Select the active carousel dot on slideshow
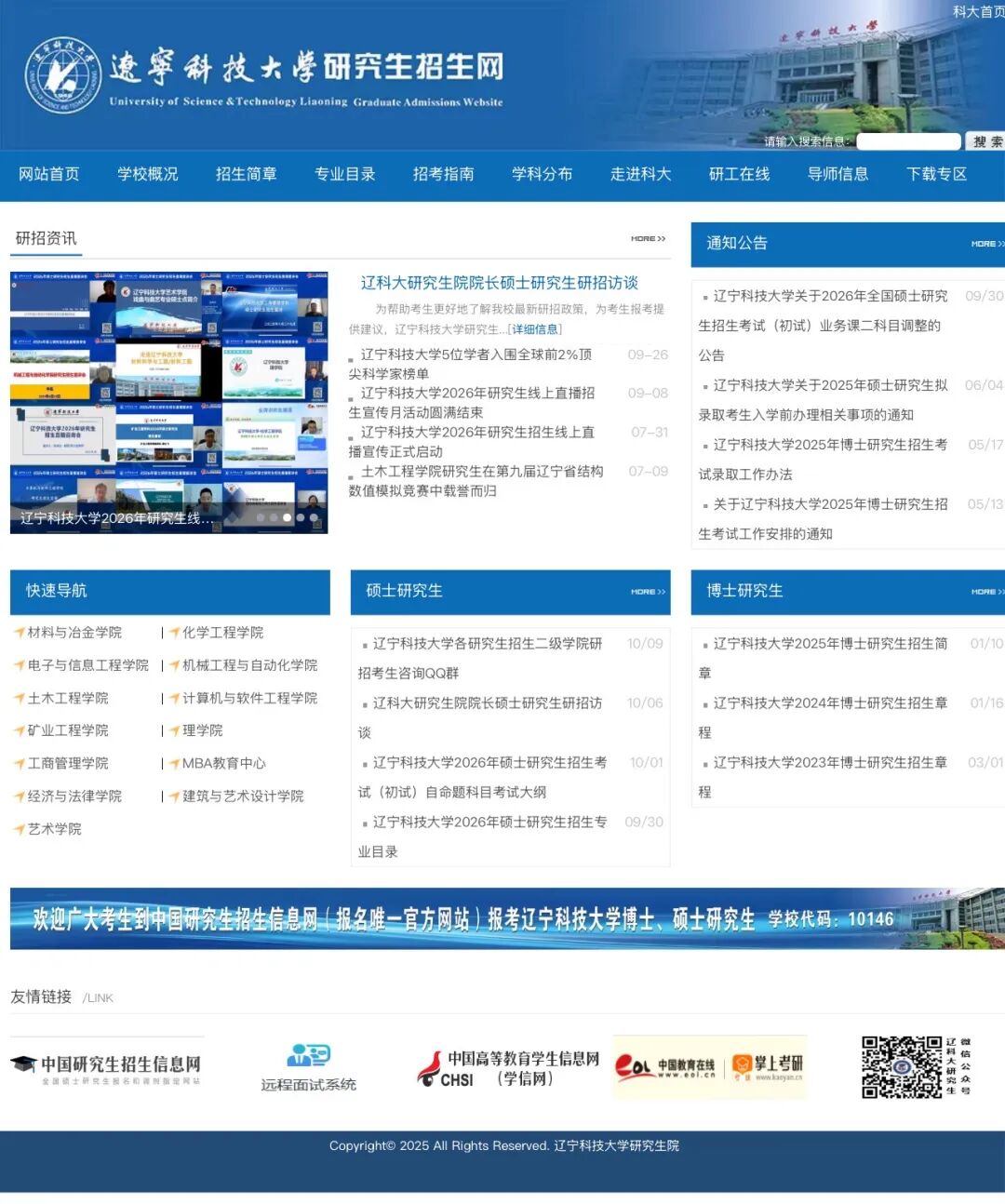Image resolution: width=1005 pixels, height=1204 pixels. tap(287, 517)
